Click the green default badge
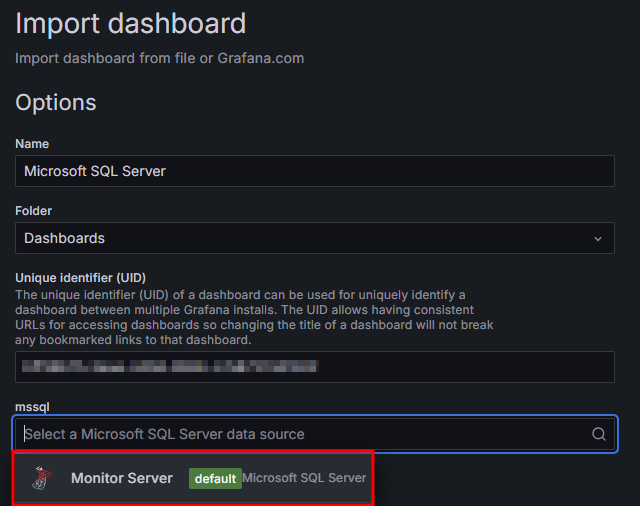This screenshot has width=640, height=506. [x=215, y=478]
